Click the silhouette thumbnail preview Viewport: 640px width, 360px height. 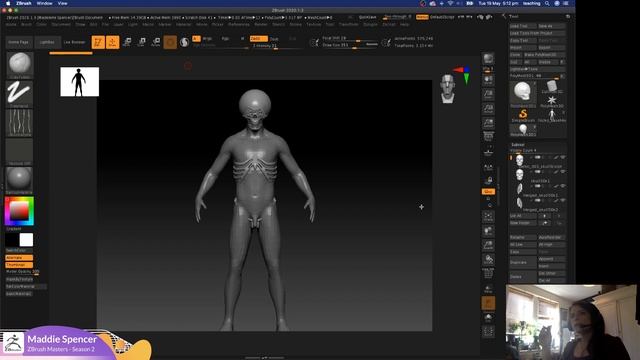[80, 82]
